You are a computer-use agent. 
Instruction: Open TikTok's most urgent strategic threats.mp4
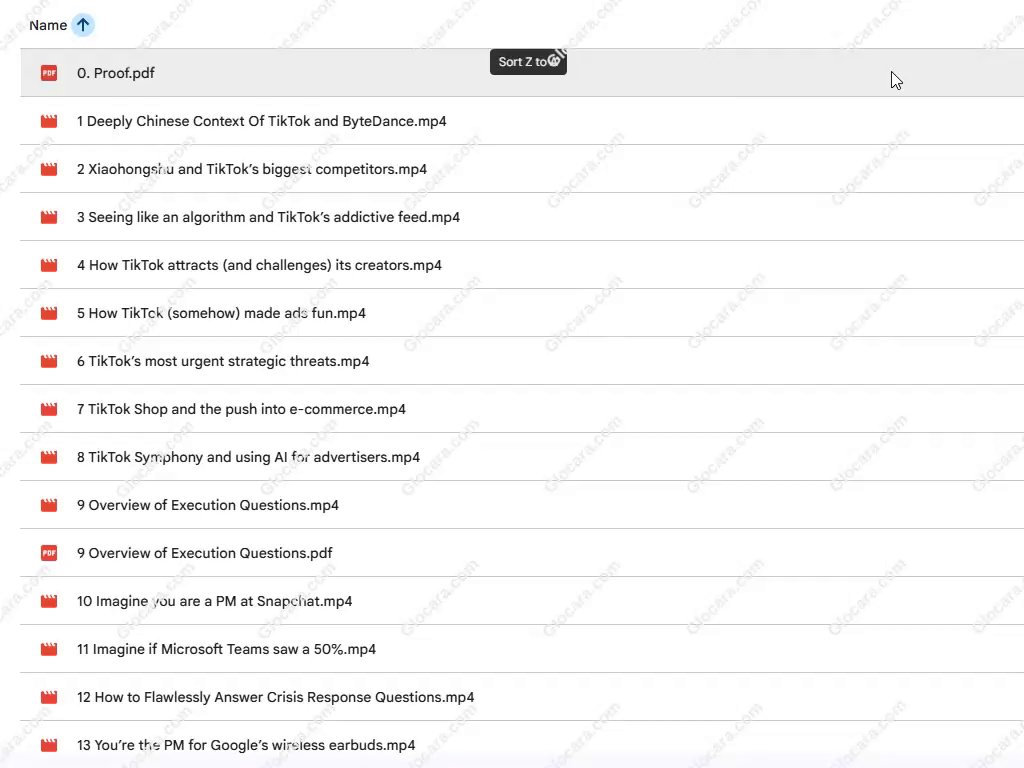[x=223, y=361]
